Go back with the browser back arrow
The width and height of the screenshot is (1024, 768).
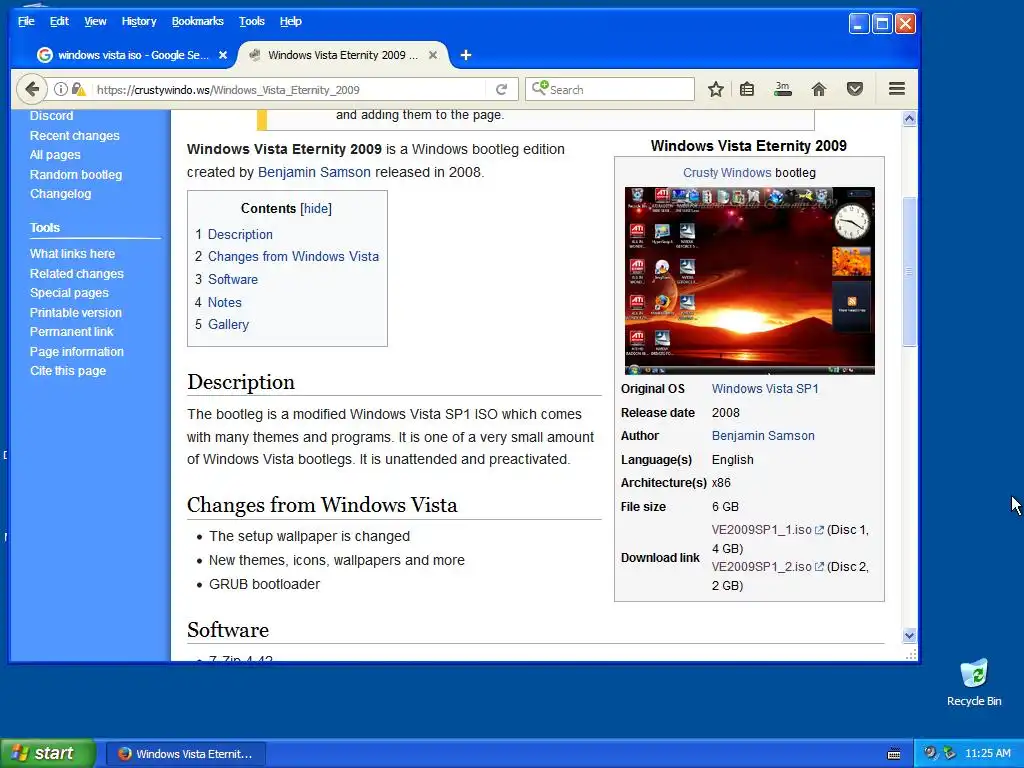pyautogui.click(x=31, y=89)
